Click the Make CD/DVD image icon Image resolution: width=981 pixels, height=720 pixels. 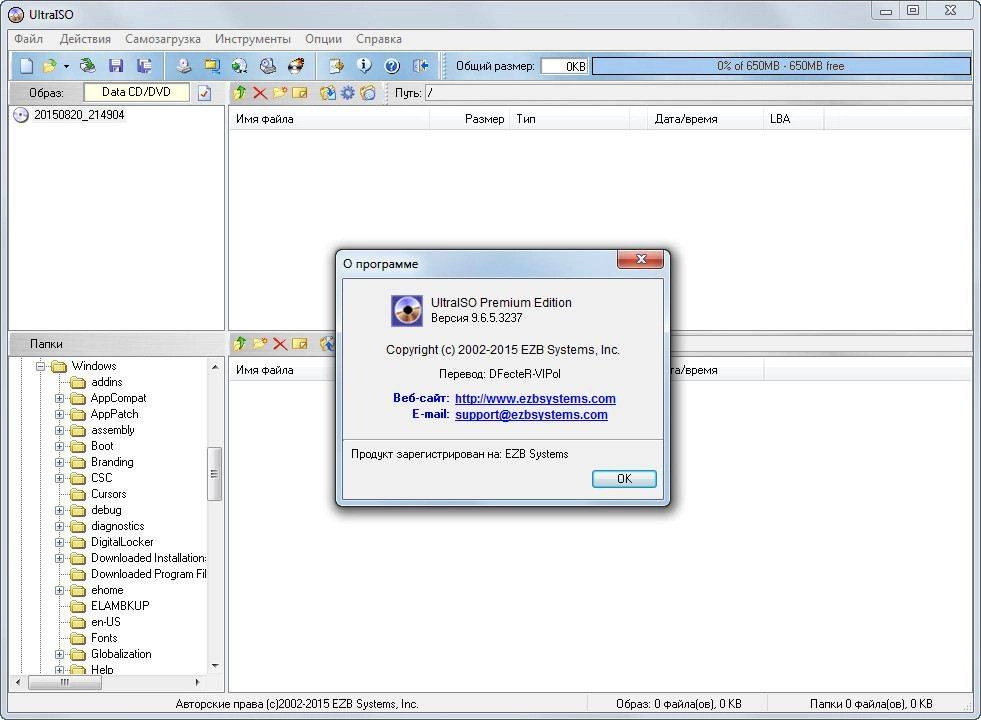[183, 66]
